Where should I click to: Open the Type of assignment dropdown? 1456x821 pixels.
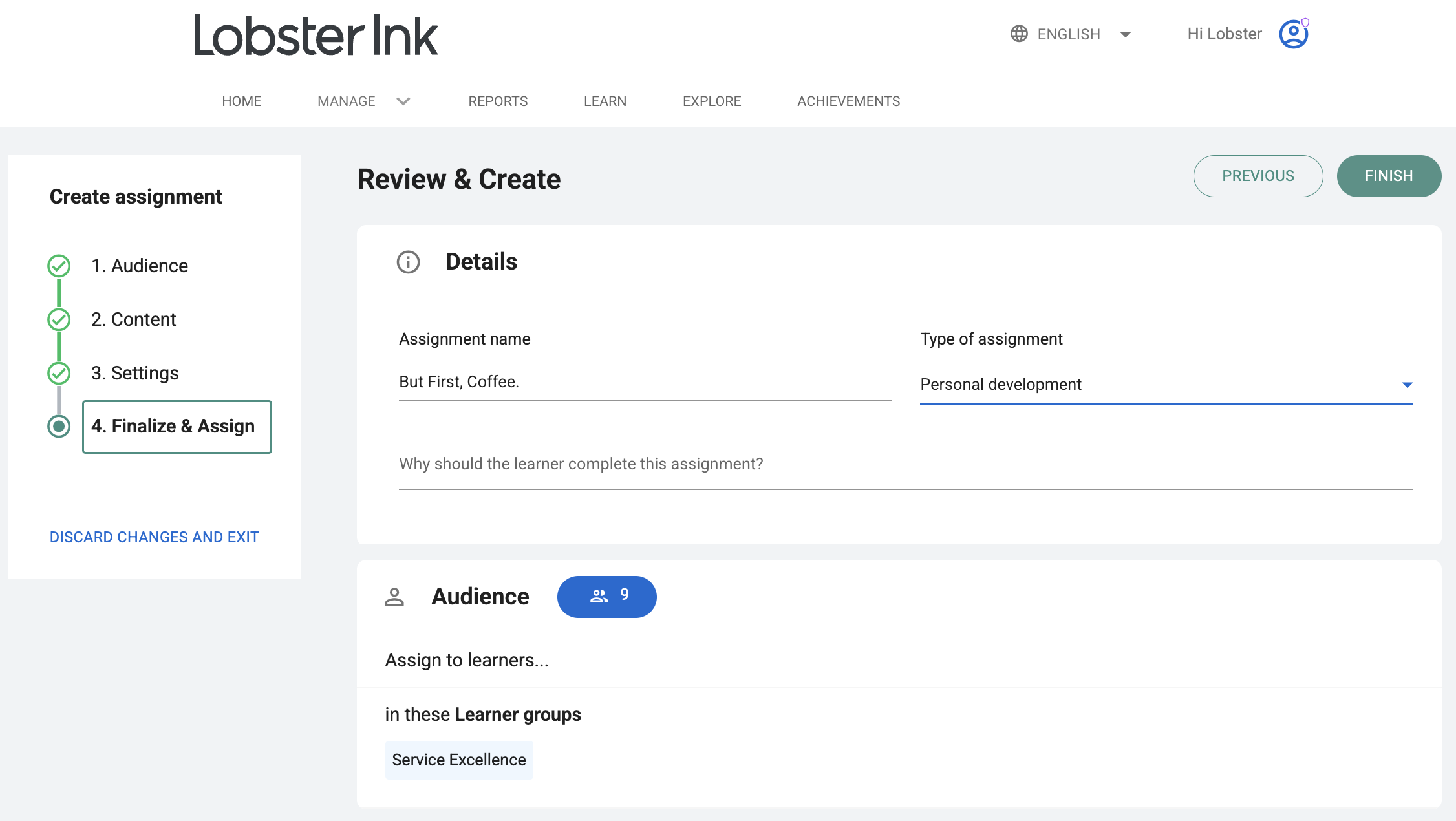tap(1166, 385)
